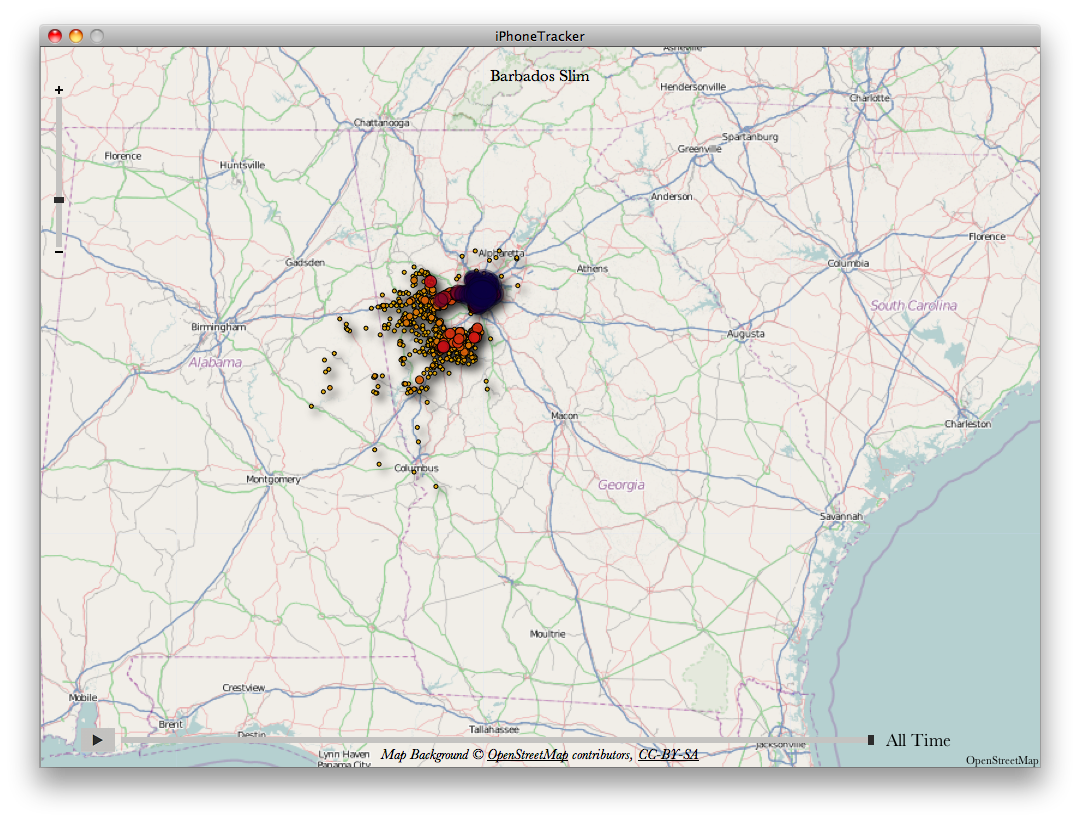Viewport: 1080px width, 822px height.
Task: Close the iPhoneTracker window
Action: pyautogui.click(x=55, y=36)
